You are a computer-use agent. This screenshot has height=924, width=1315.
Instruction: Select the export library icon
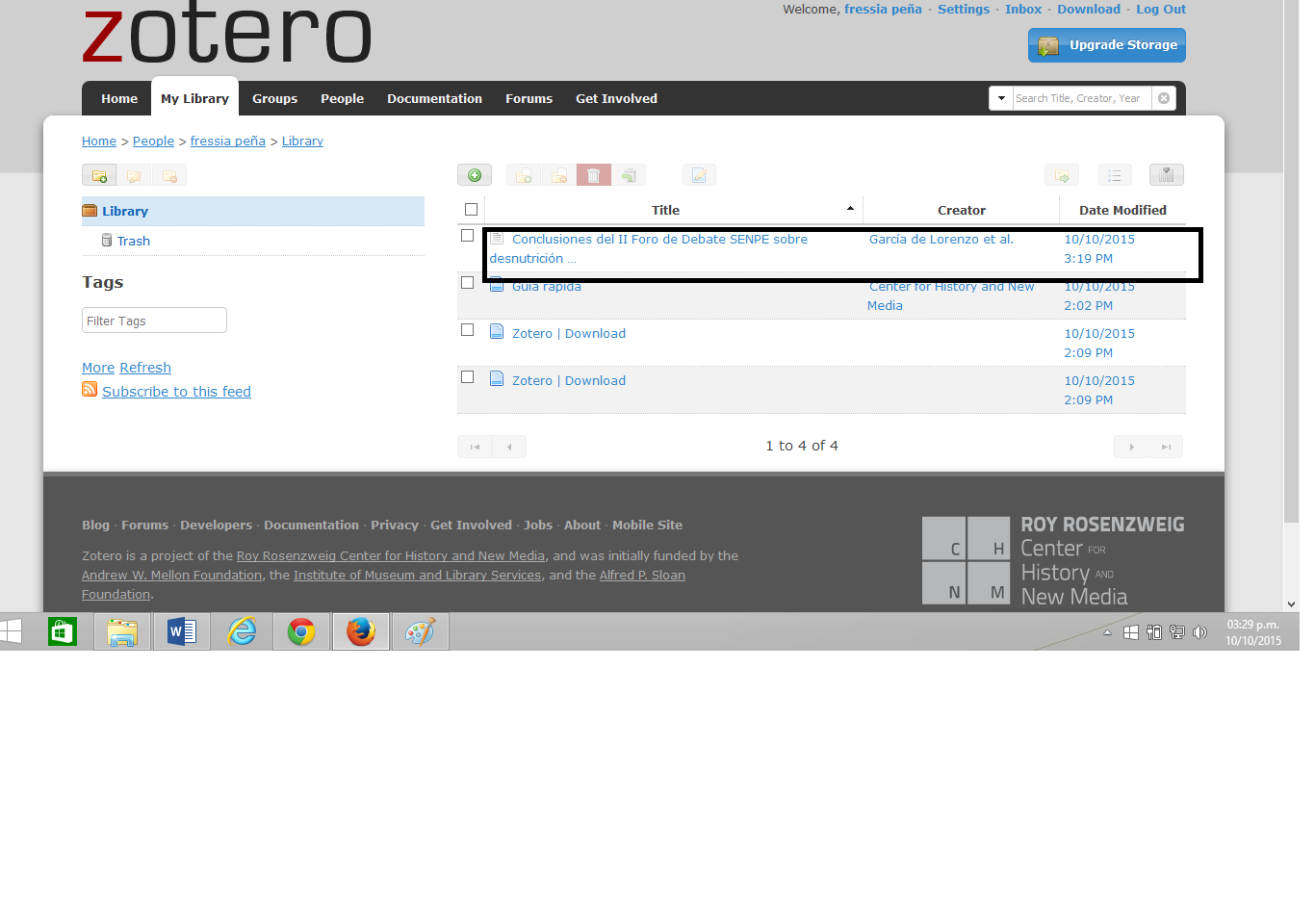1062,174
